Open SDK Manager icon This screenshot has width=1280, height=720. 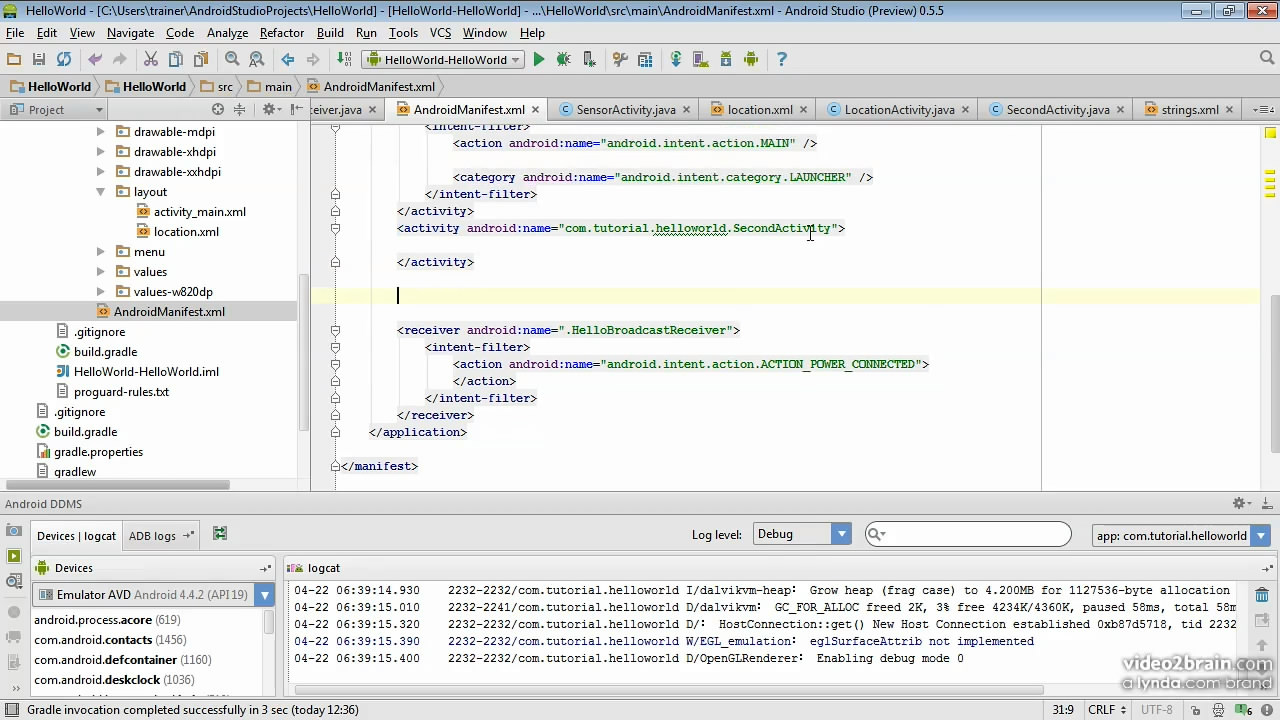726,59
